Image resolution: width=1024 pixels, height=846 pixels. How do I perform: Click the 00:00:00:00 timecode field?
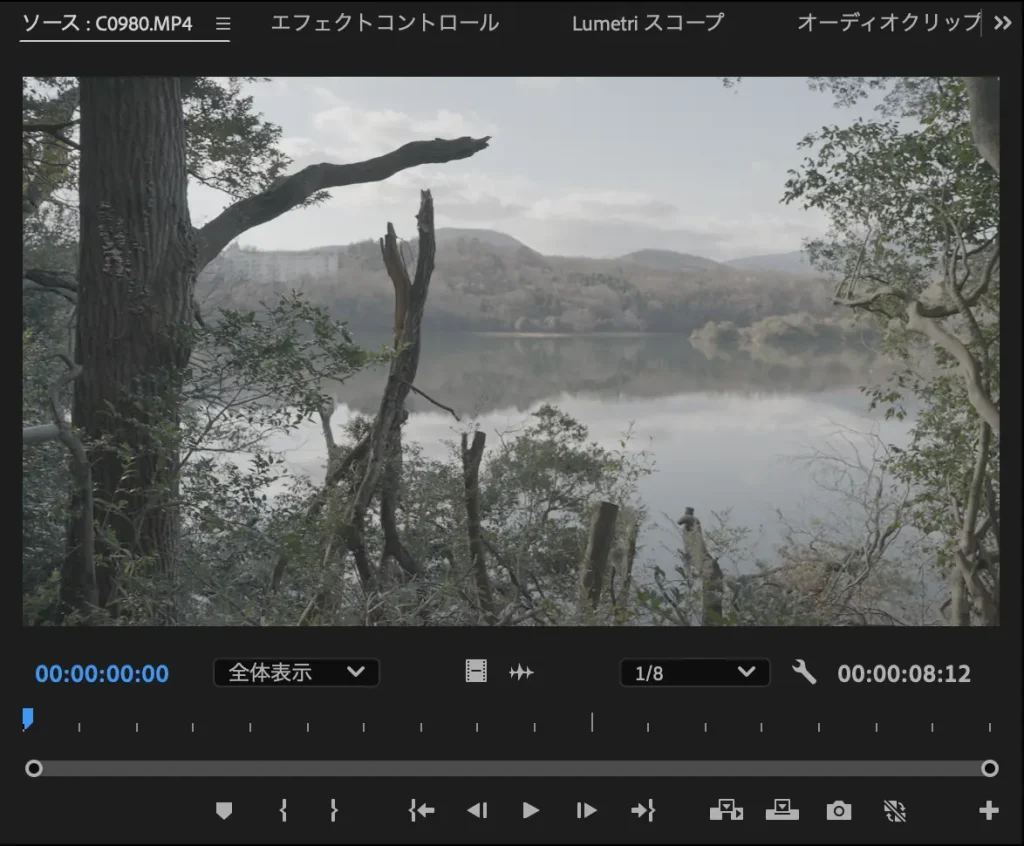click(100, 674)
